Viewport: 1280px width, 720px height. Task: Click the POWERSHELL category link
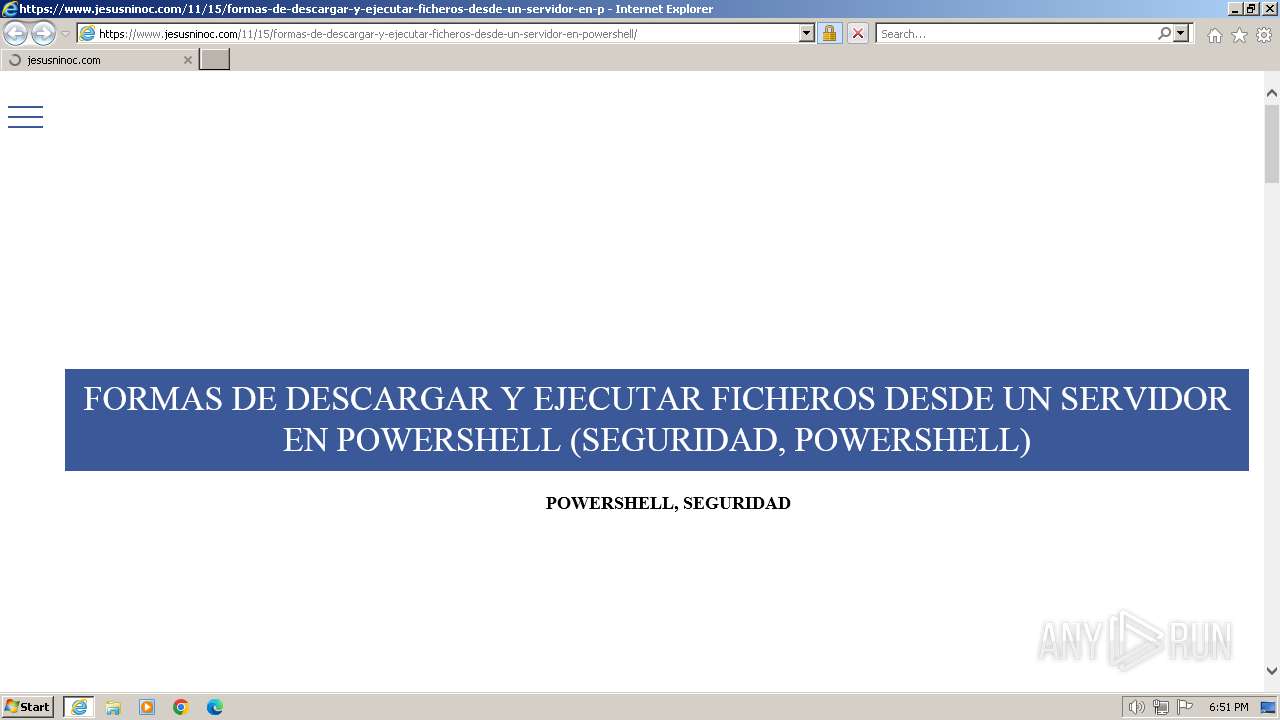point(609,503)
